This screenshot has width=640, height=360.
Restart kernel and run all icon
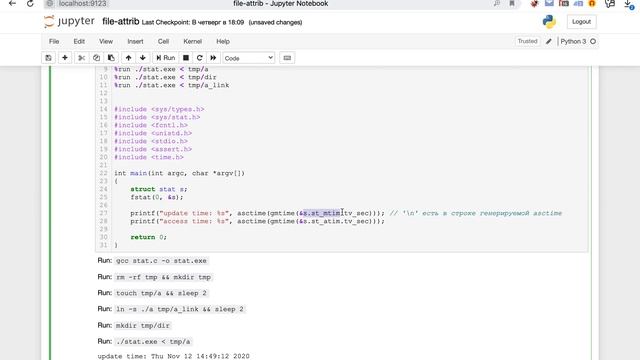(213, 58)
